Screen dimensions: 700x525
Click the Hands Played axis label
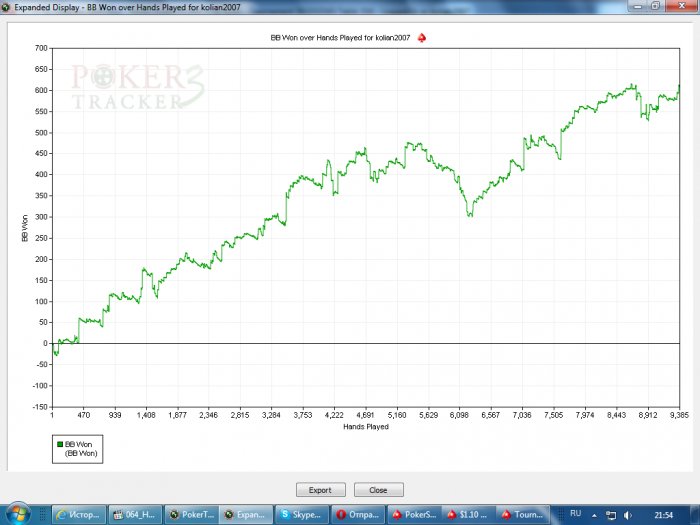tap(366, 427)
